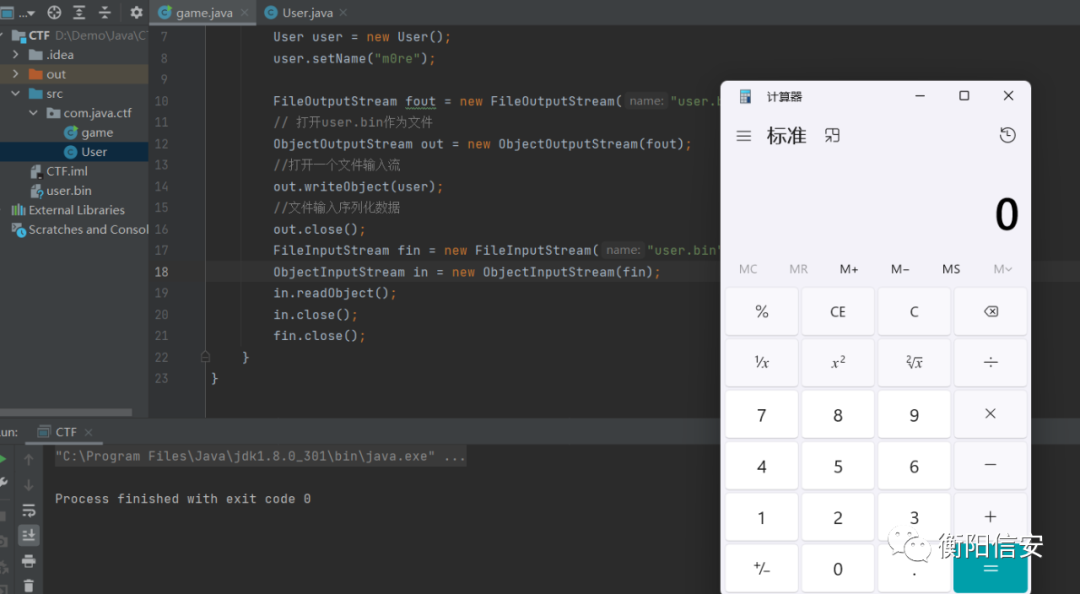Image resolution: width=1080 pixels, height=594 pixels.
Task: Close the game.java tab
Action: point(245,12)
